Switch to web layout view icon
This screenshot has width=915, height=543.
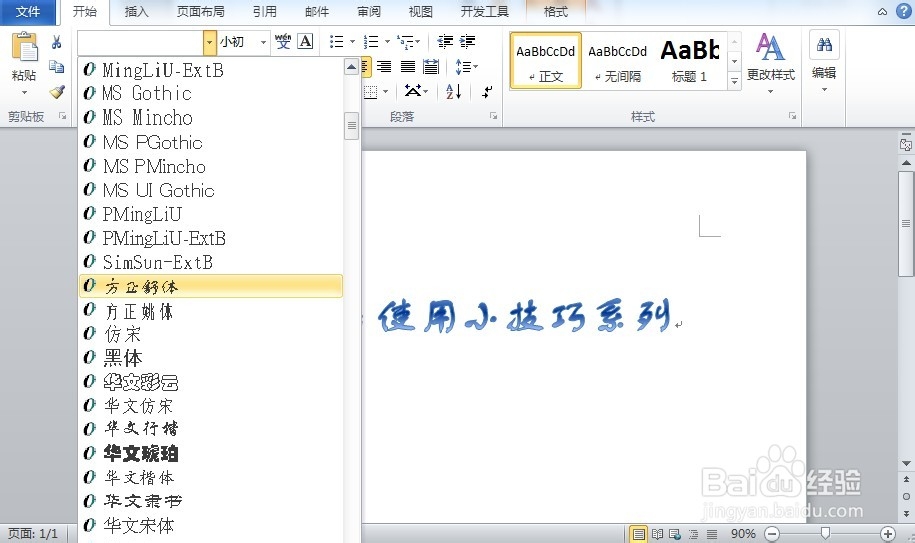675,534
